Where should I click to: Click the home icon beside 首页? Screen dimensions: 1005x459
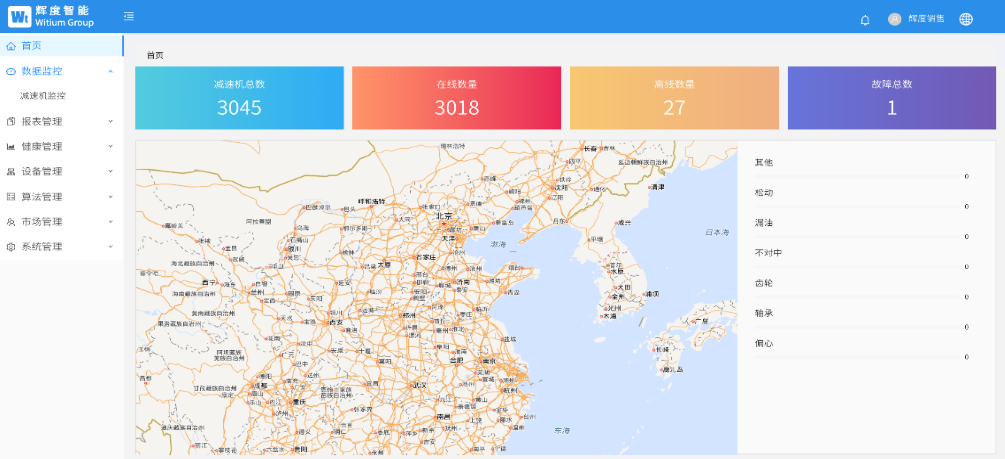[11, 46]
